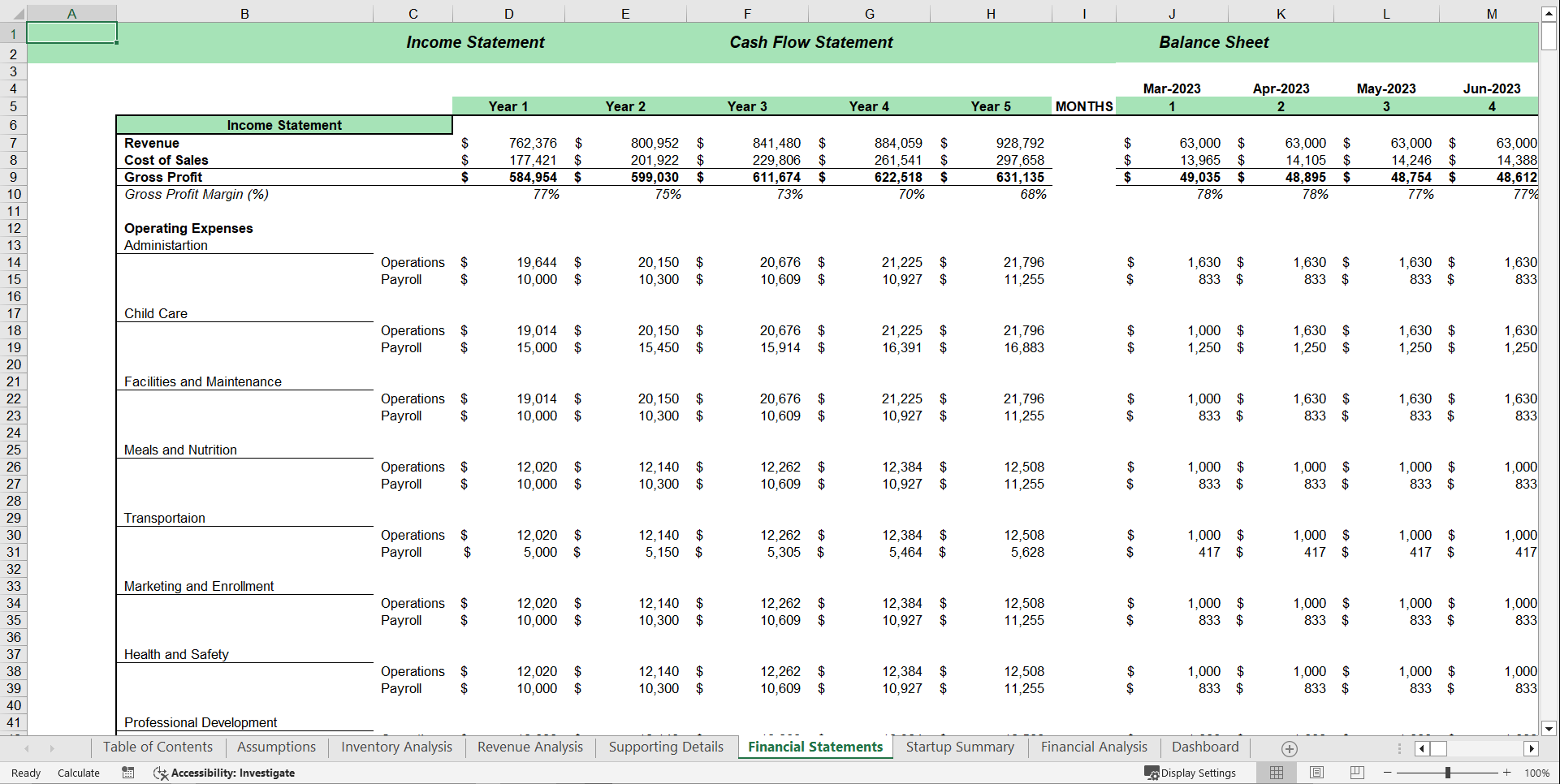
Task: Select column D header
Action: tap(508, 14)
